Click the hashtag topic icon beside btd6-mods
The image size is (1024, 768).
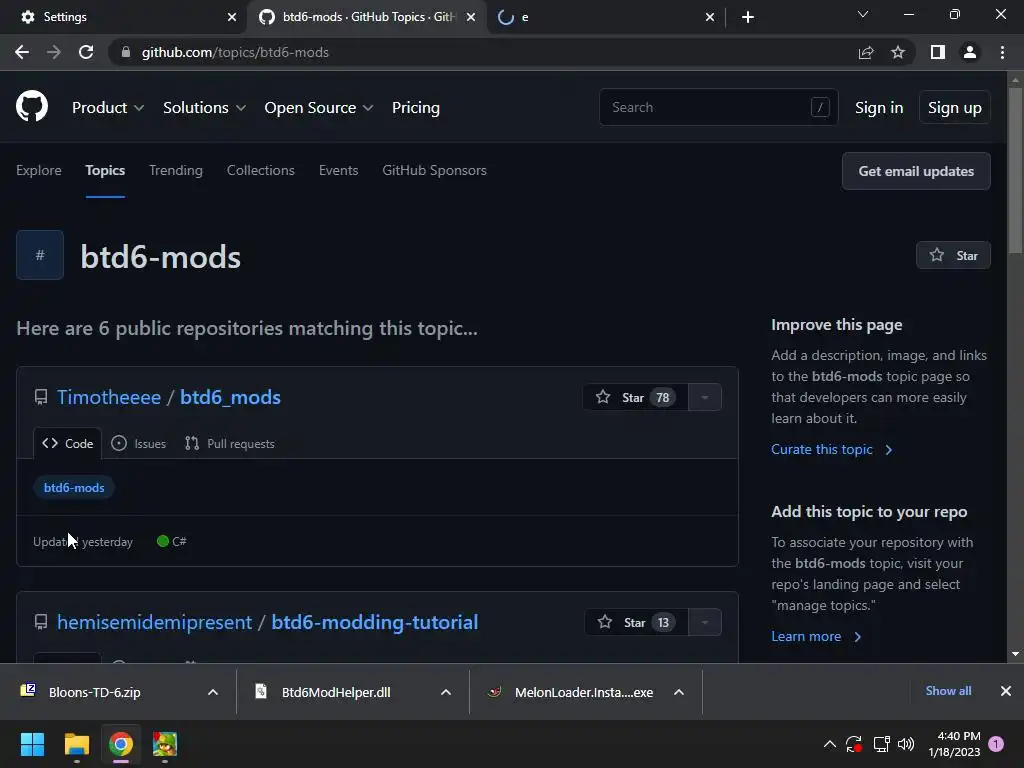40,255
